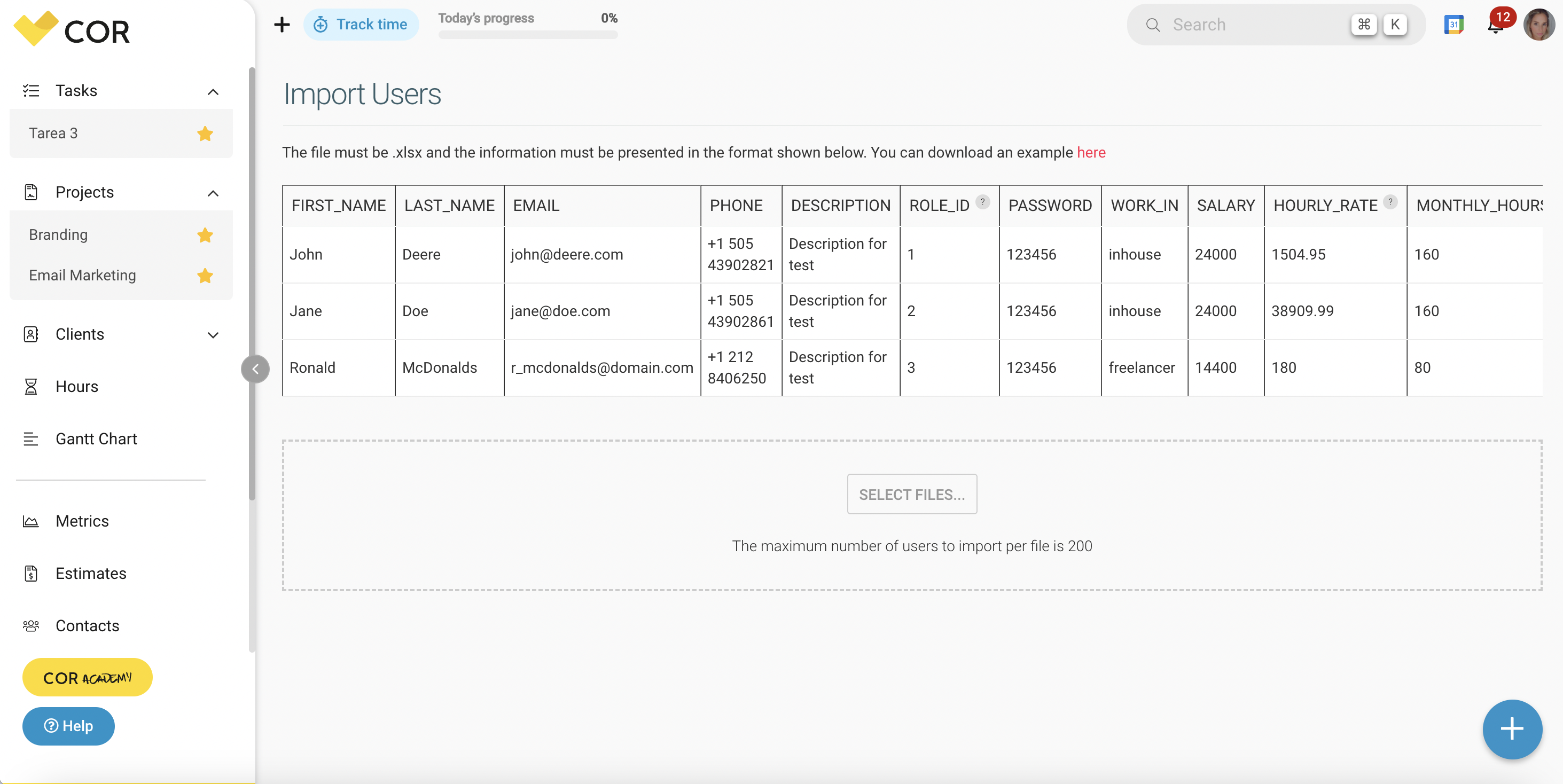Unfavorite the Branding project star

[205, 236]
